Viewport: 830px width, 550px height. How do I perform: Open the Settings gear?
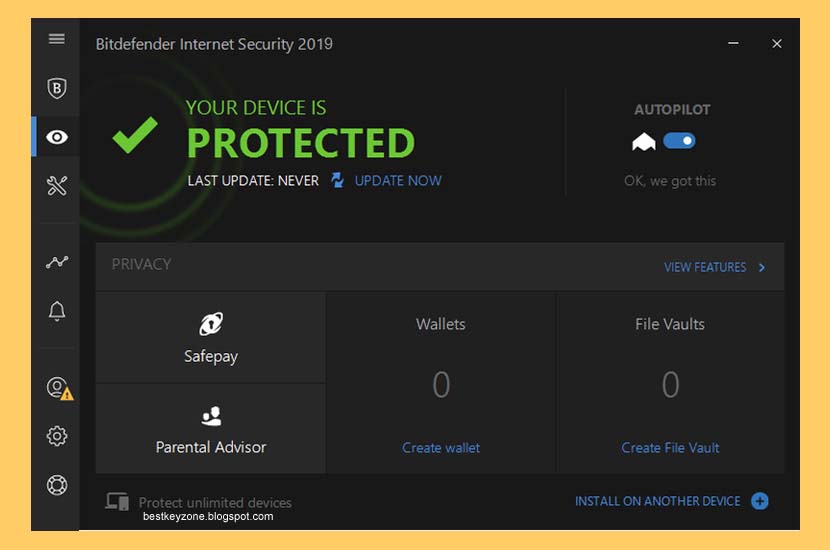[x=57, y=436]
